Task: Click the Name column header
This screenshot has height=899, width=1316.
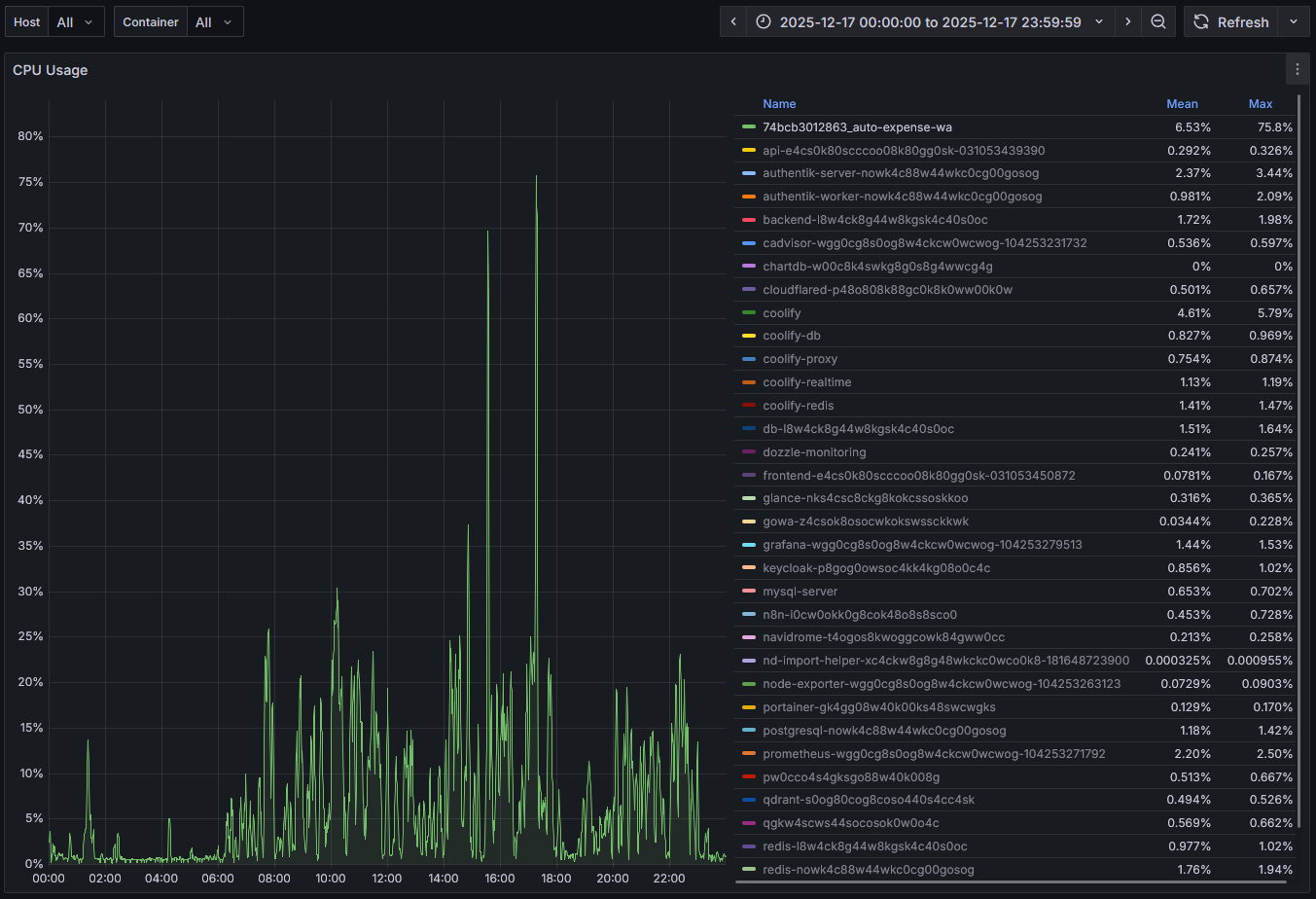Action: coord(779,103)
